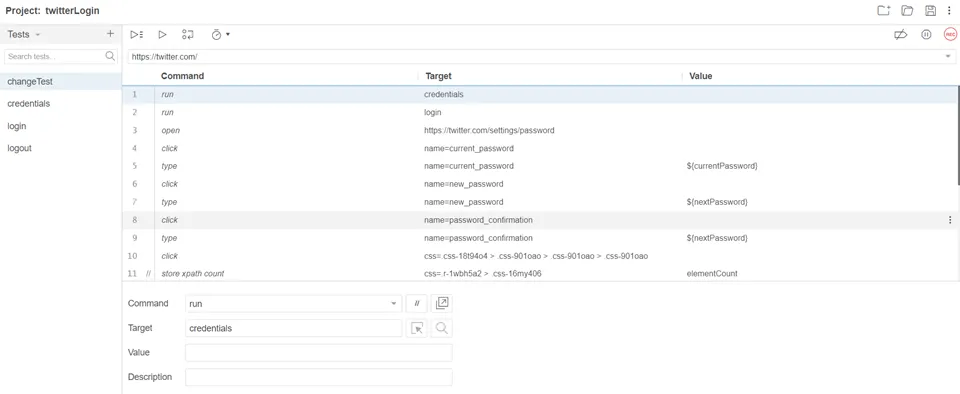Open the logout test

[20, 148]
